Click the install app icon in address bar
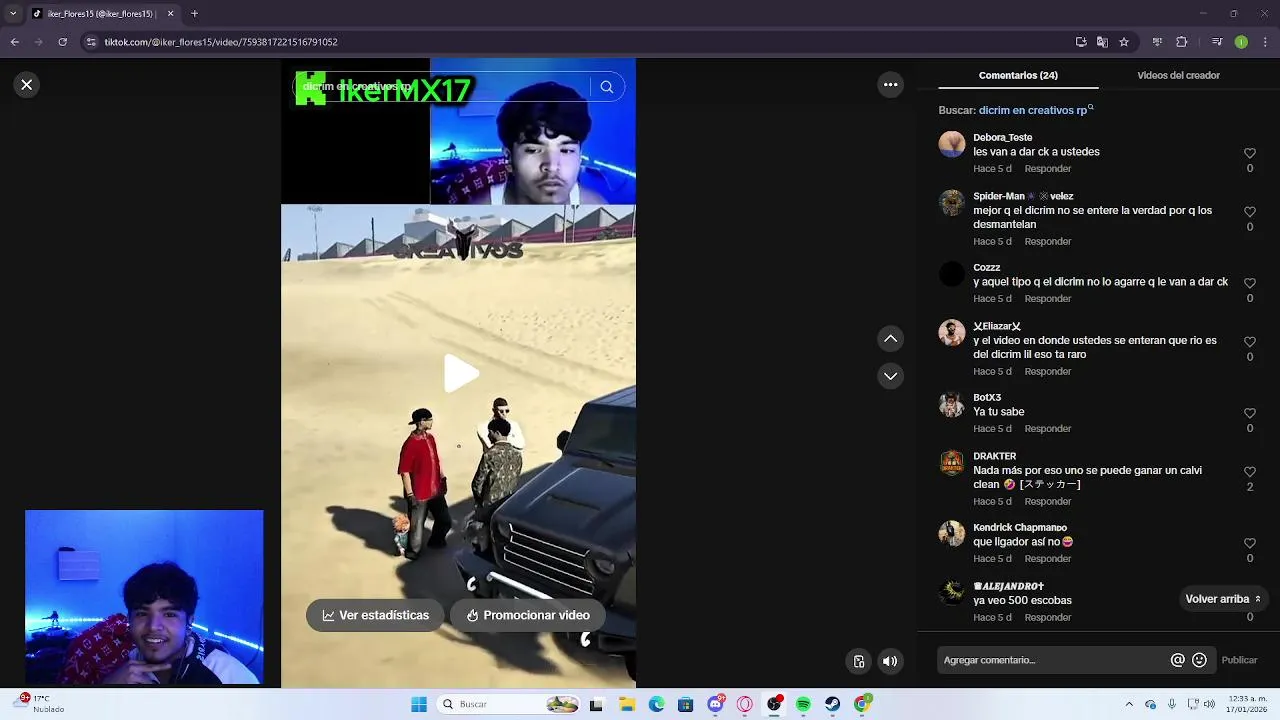1280x720 pixels. click(1081, 42)
